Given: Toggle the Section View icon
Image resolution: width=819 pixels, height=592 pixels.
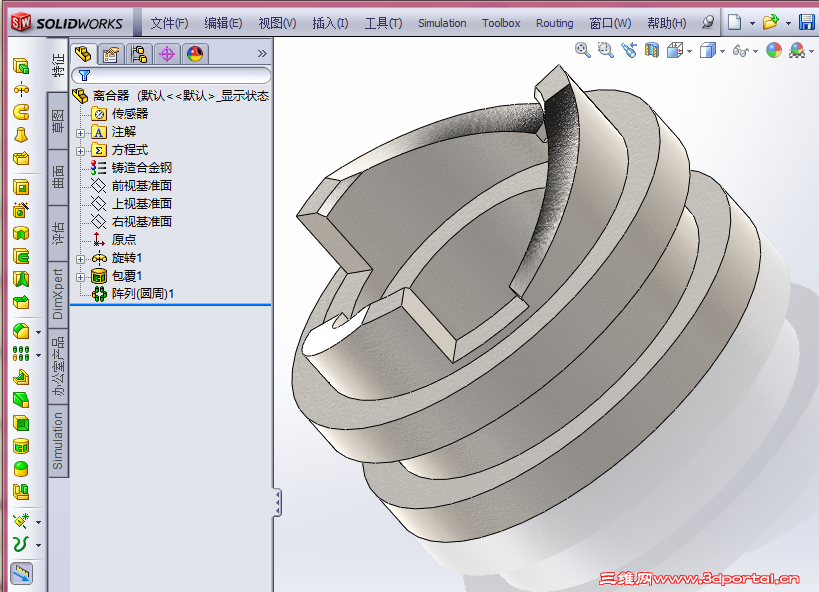Looking at the screenshot, I should tap(652, 50).
